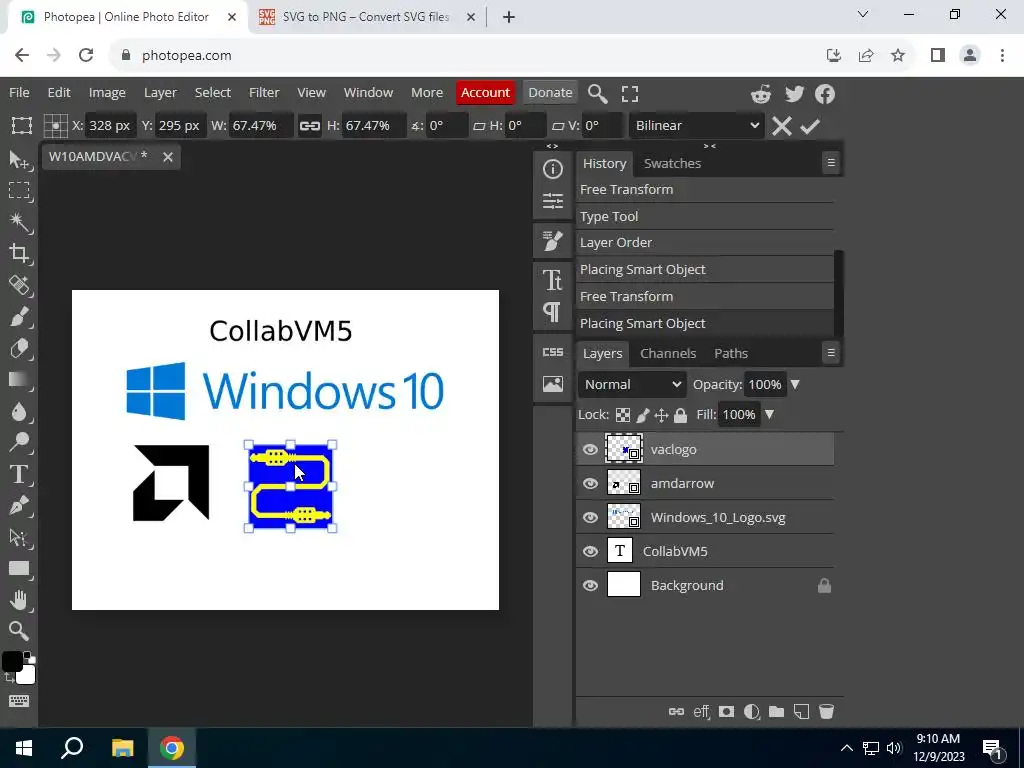Select the Rectangle shape tool

[x=18, y=569]
